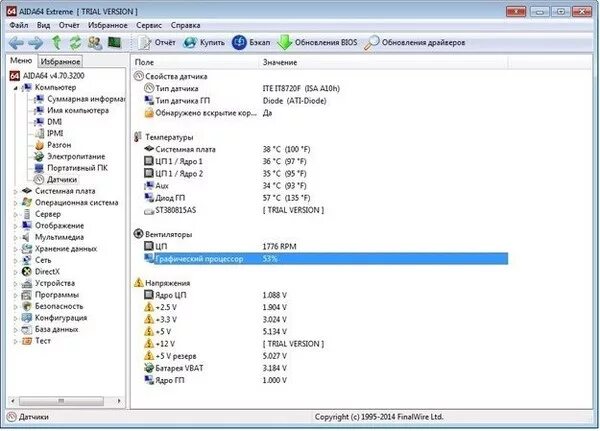This screenshot has width=600, height=431.
Task: Click the Программы tree icon
Action: (x=27, y=295)
